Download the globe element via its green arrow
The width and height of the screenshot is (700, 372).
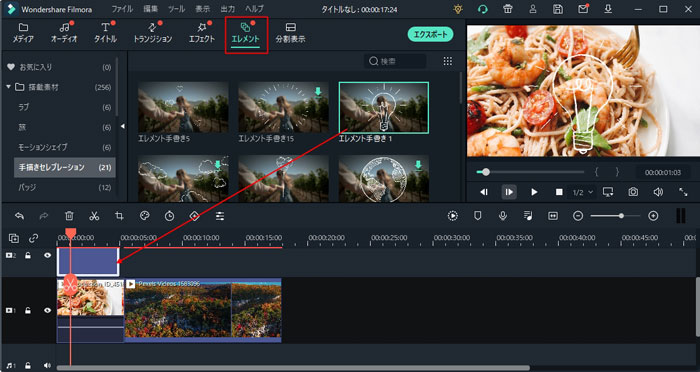pos(418,165)
